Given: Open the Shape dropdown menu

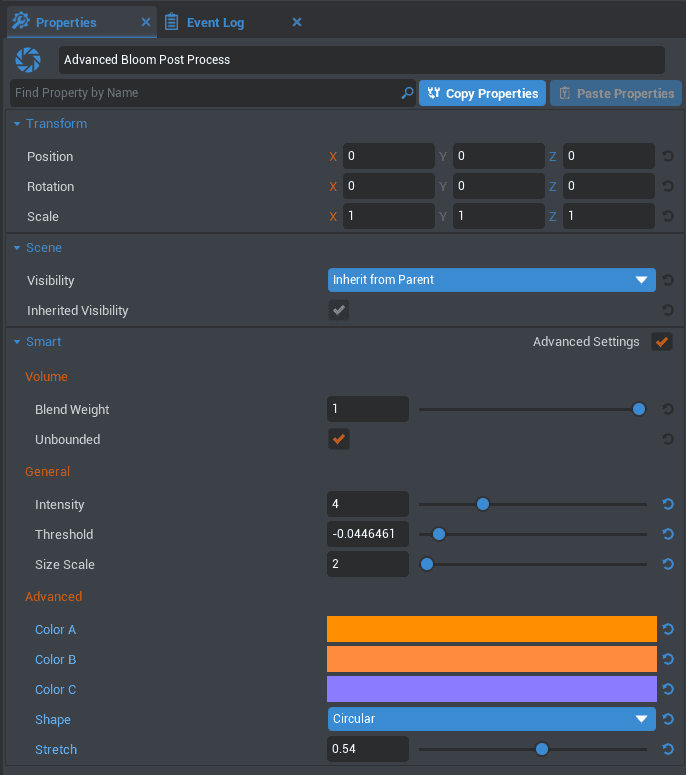Looking at the screenshot, I should (491, 719).
